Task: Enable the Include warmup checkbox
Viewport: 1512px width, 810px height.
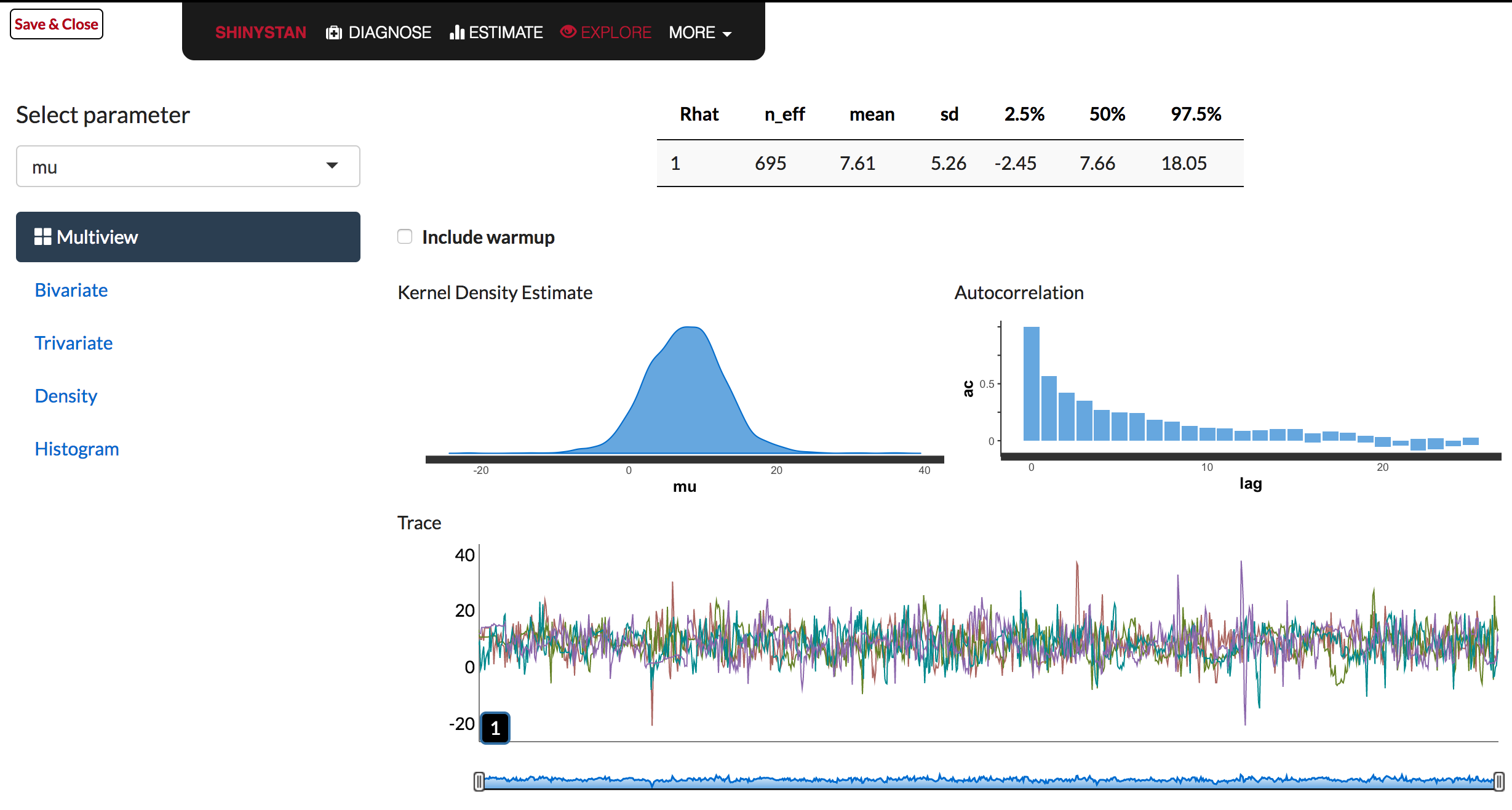Action: pos(405,237)
